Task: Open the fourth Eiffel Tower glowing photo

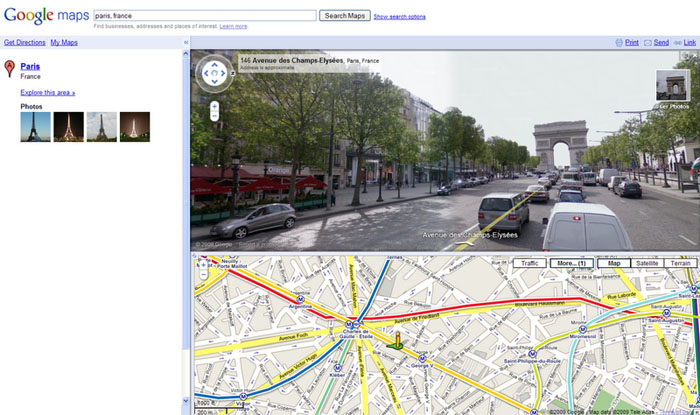Action: 135,127
